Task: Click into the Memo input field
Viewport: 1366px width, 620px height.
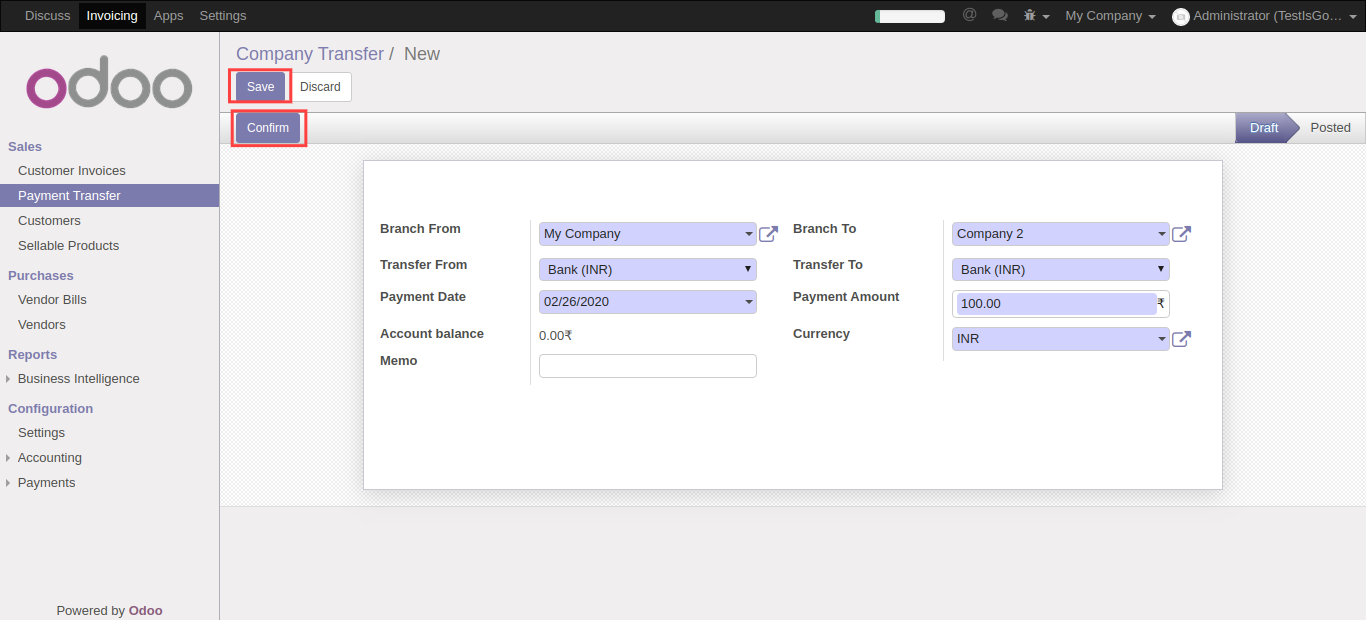Action: [x=647, y=366]
